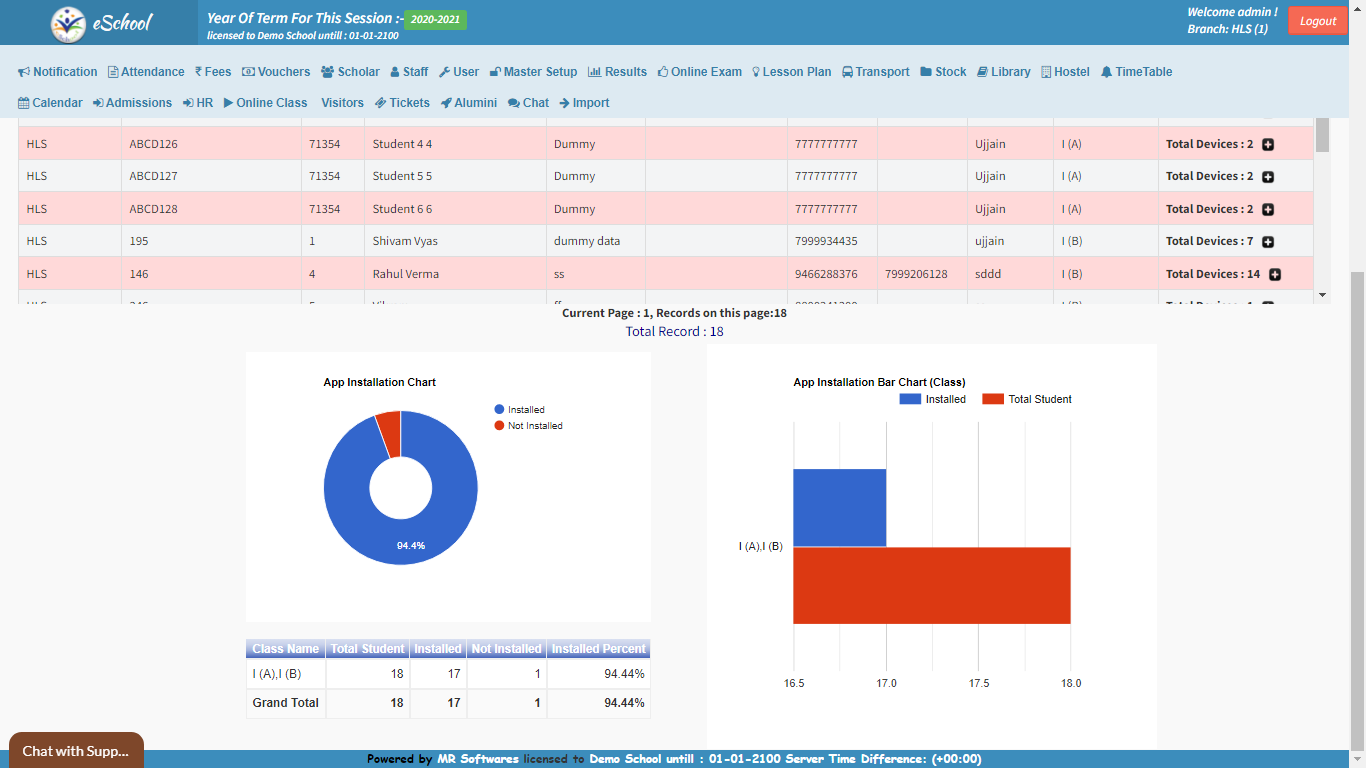Open the Notification megaphone menu
The width and height of the screenshot is (1366, 768).
(58, 72)
